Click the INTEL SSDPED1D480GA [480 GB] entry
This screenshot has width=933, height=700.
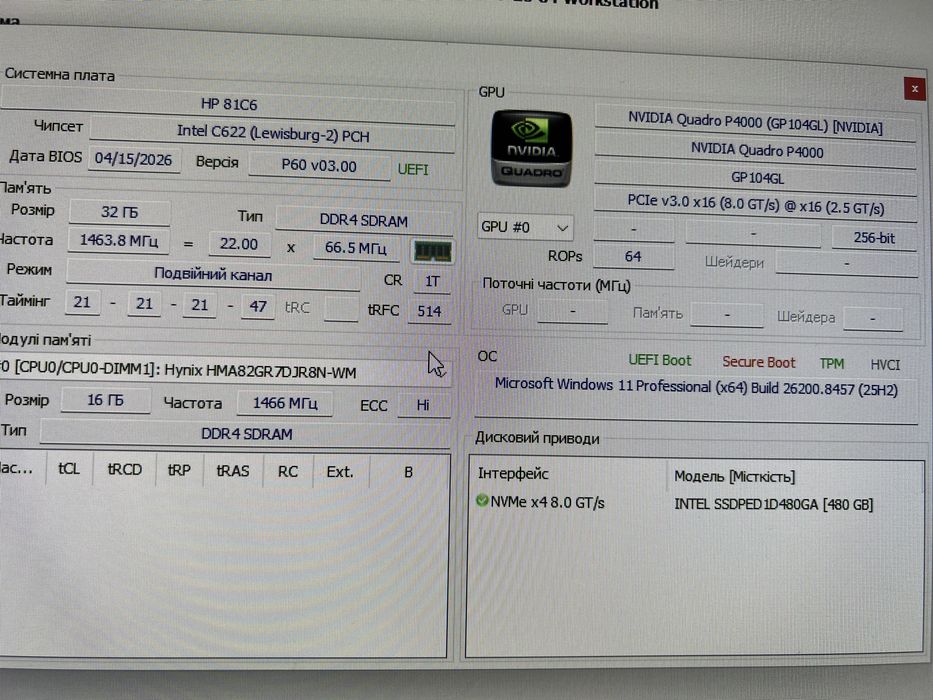(x=774, y=504)
